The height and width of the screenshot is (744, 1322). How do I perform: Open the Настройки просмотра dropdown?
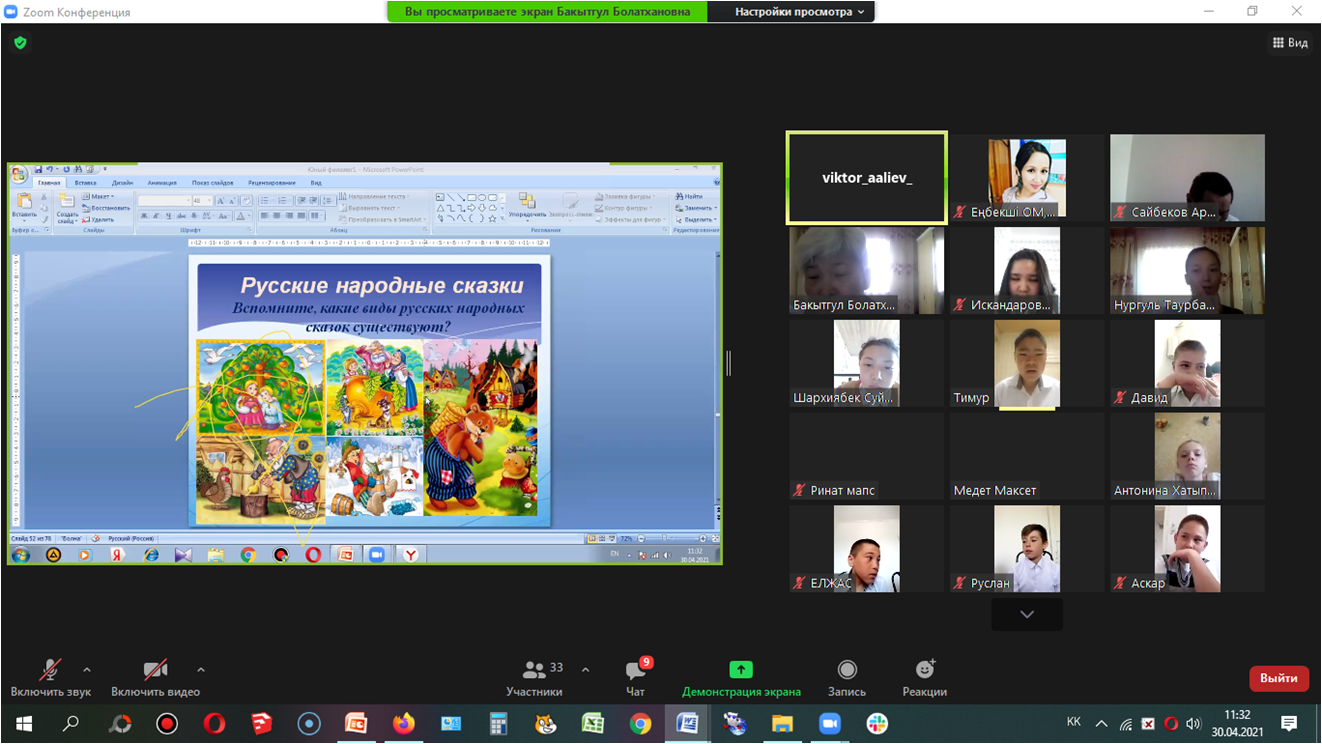pyautogui.click(x=802, y=12)
